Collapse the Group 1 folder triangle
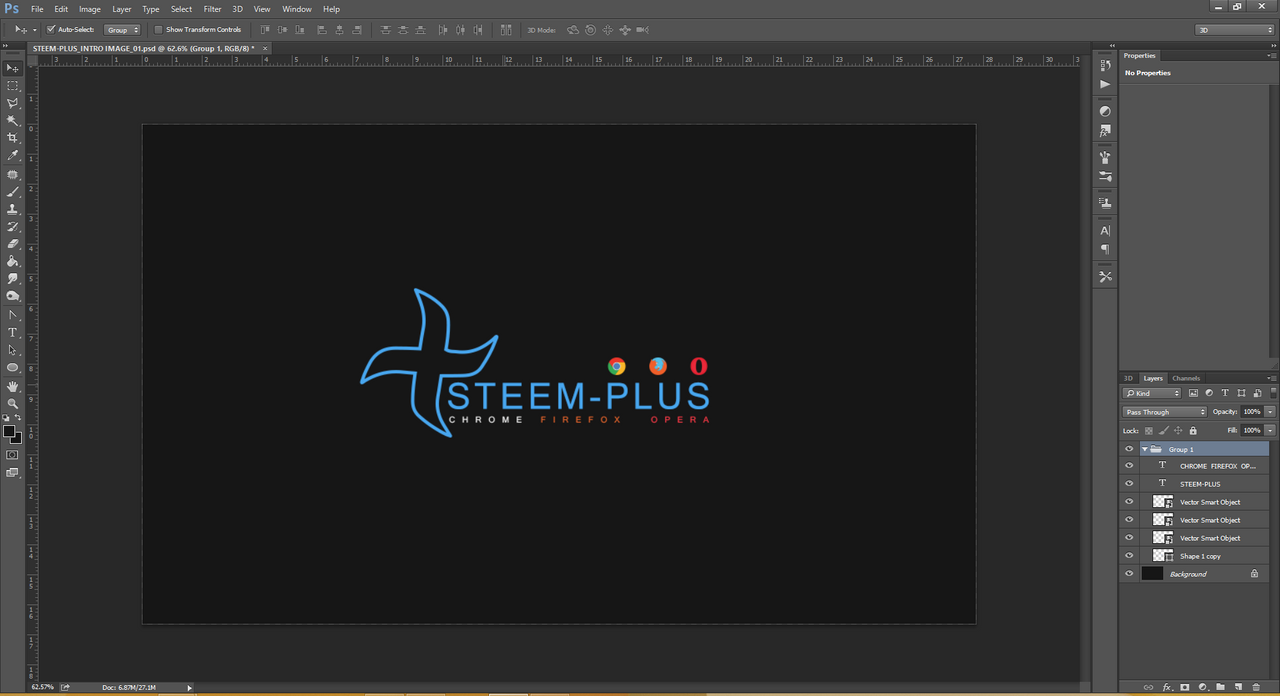 pos(1144,449)
